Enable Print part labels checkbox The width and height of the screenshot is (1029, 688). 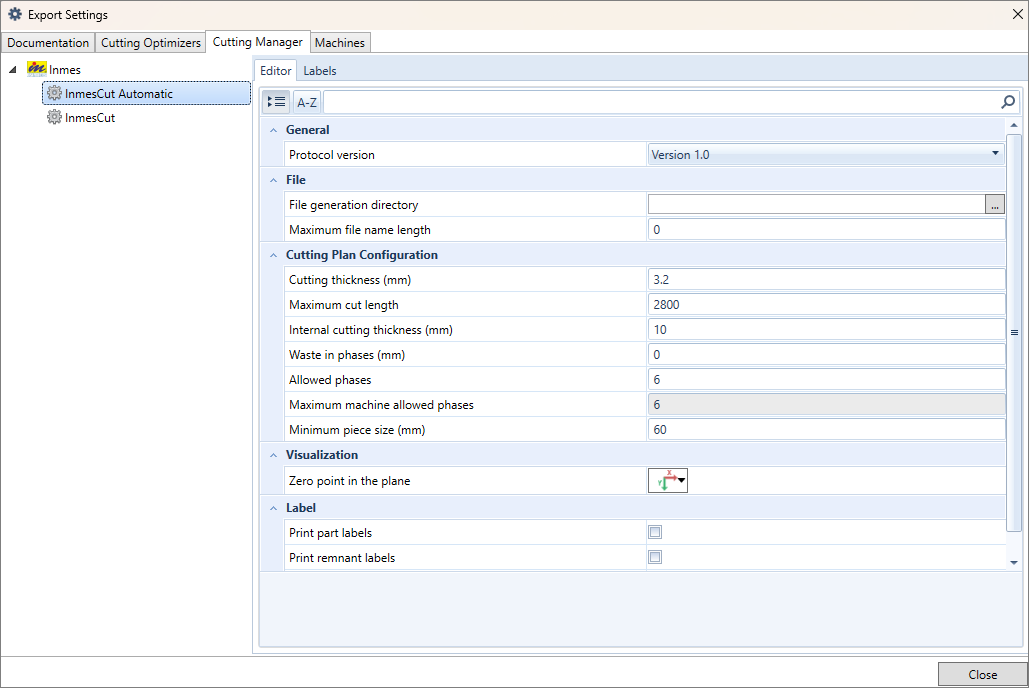[655, 532]
